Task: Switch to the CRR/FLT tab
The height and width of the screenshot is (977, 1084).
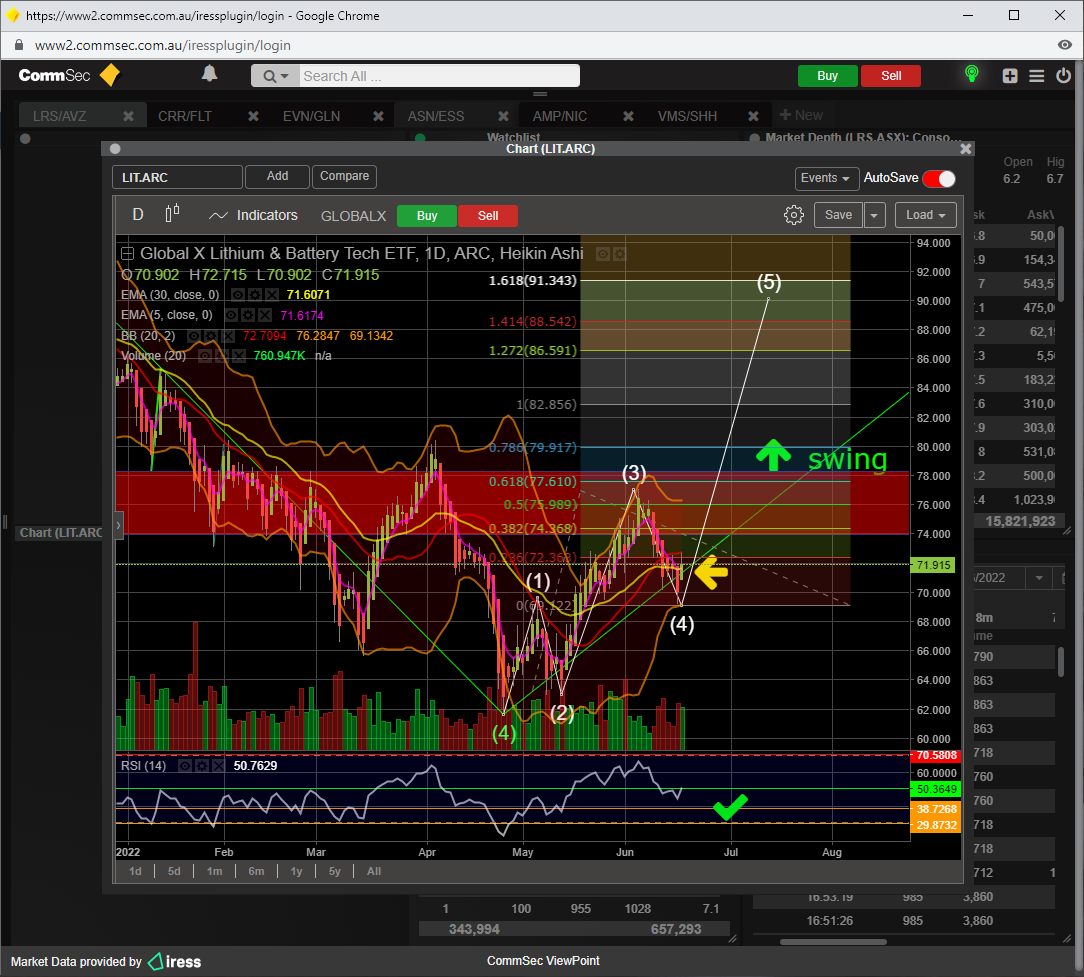Action: click(185, 116)
